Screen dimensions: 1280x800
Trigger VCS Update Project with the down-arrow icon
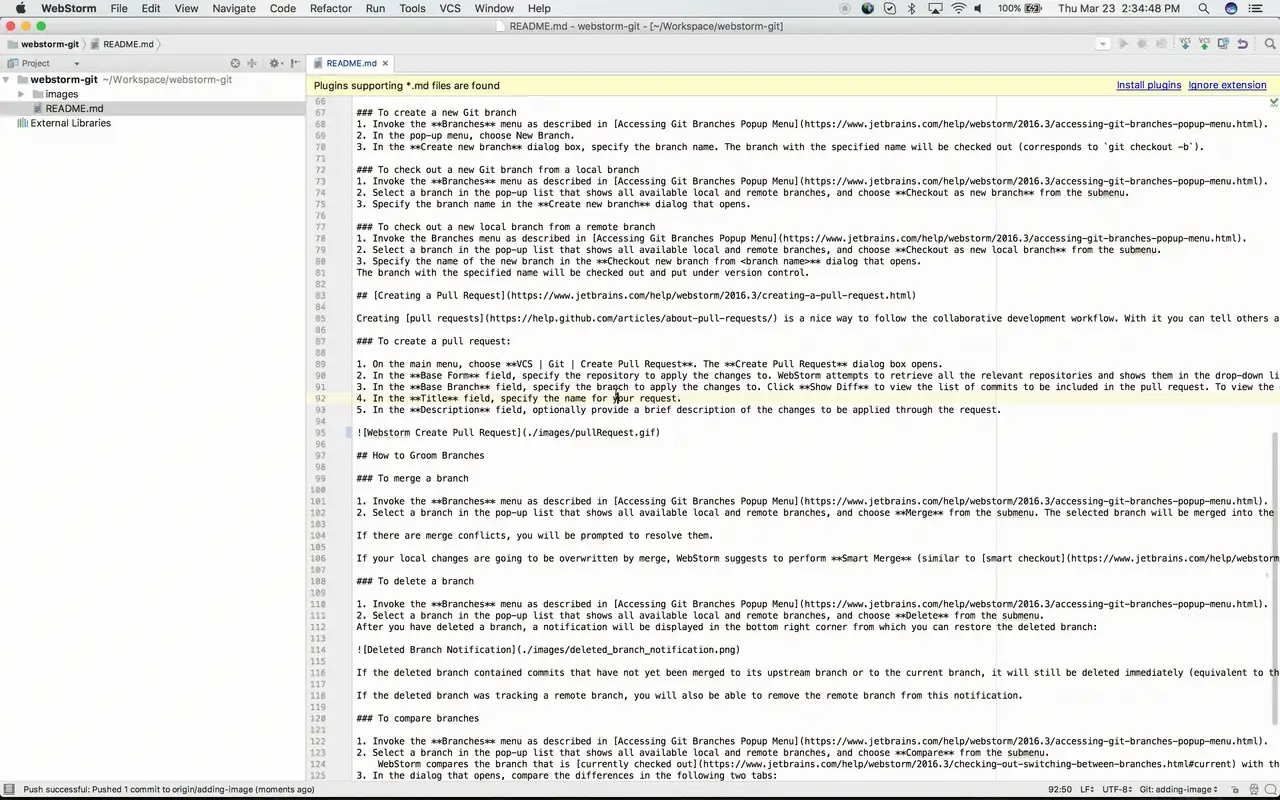click(1185, 44)
